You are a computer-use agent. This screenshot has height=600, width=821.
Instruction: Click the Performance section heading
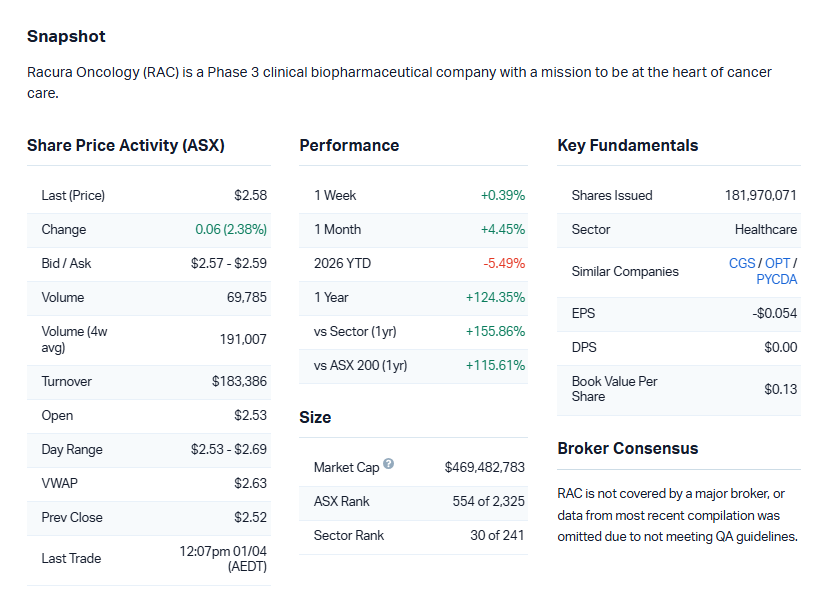tap(349, 146)
